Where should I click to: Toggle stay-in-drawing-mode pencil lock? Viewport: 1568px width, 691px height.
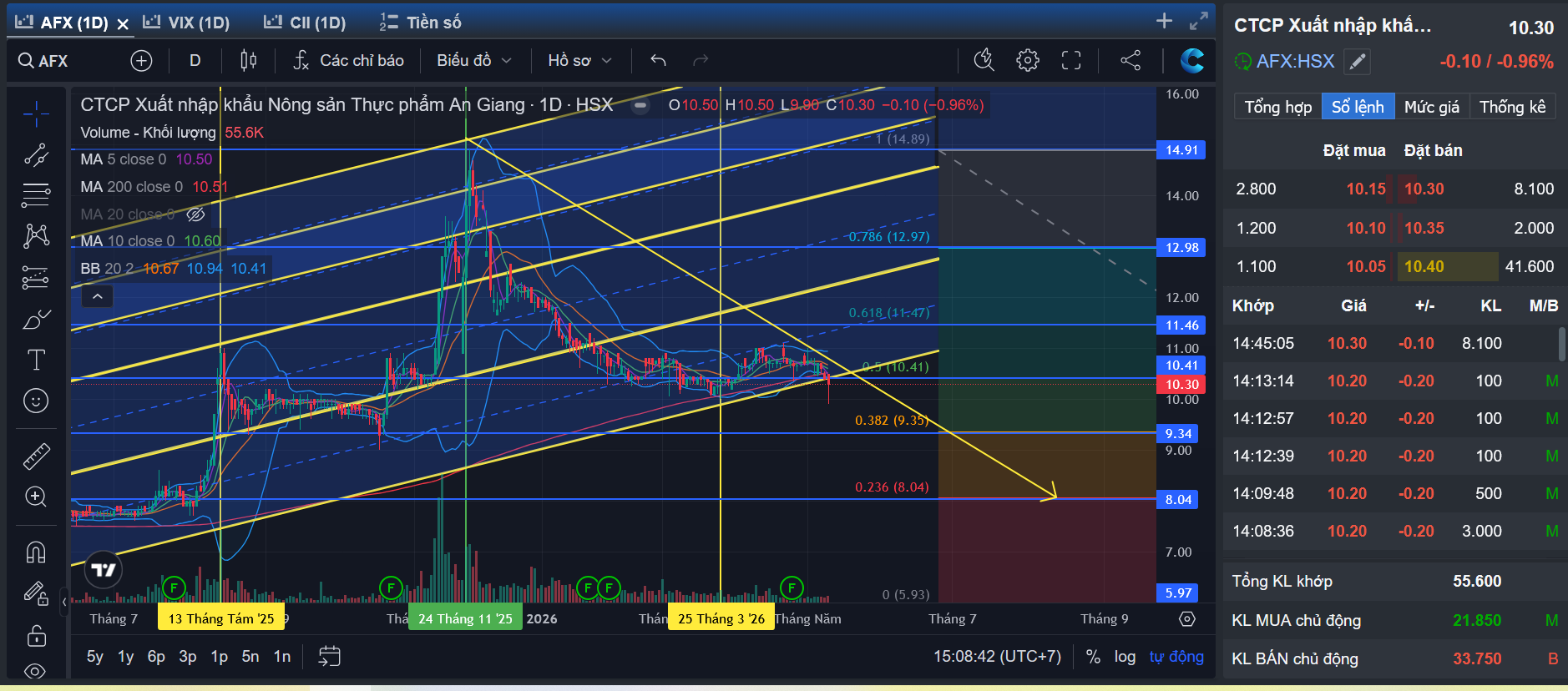(36, 593)
